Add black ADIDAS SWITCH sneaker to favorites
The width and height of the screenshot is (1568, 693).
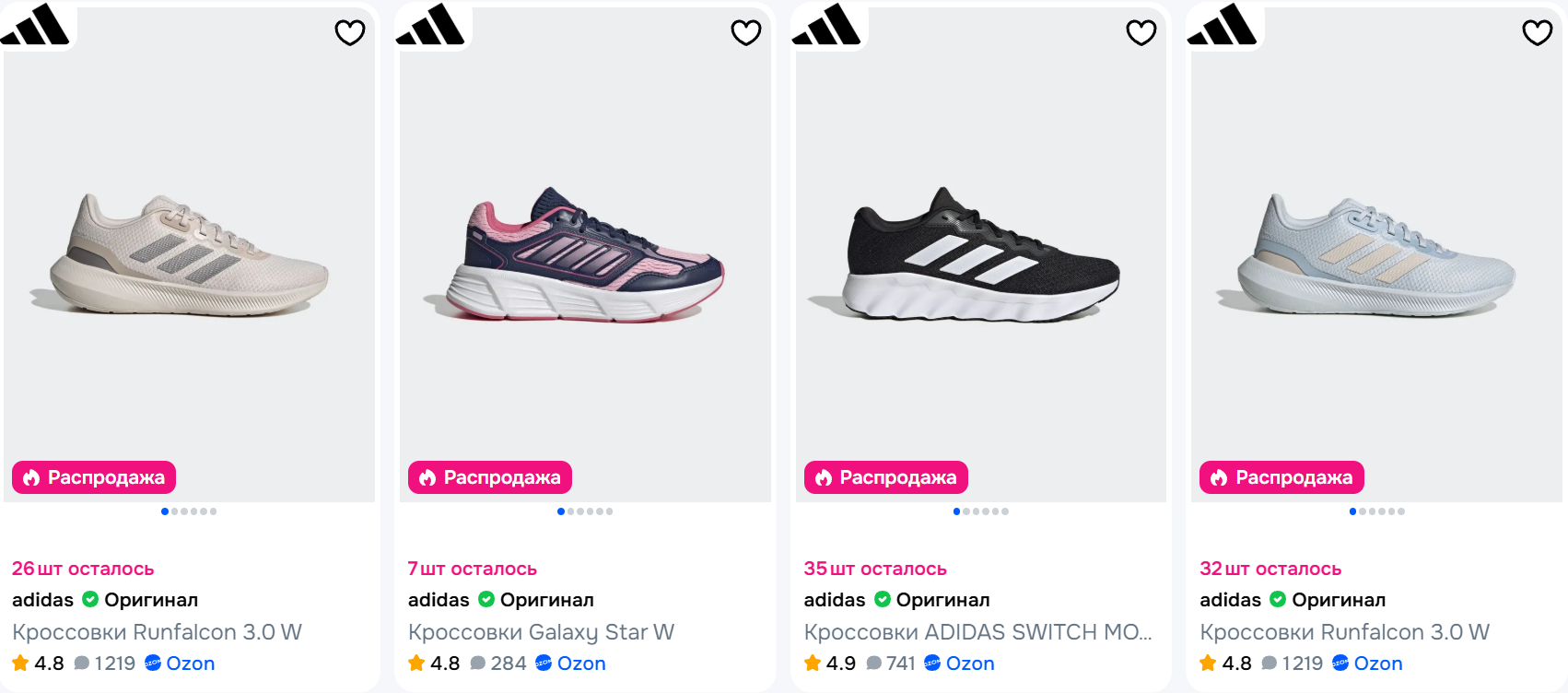pos(1141,33)
